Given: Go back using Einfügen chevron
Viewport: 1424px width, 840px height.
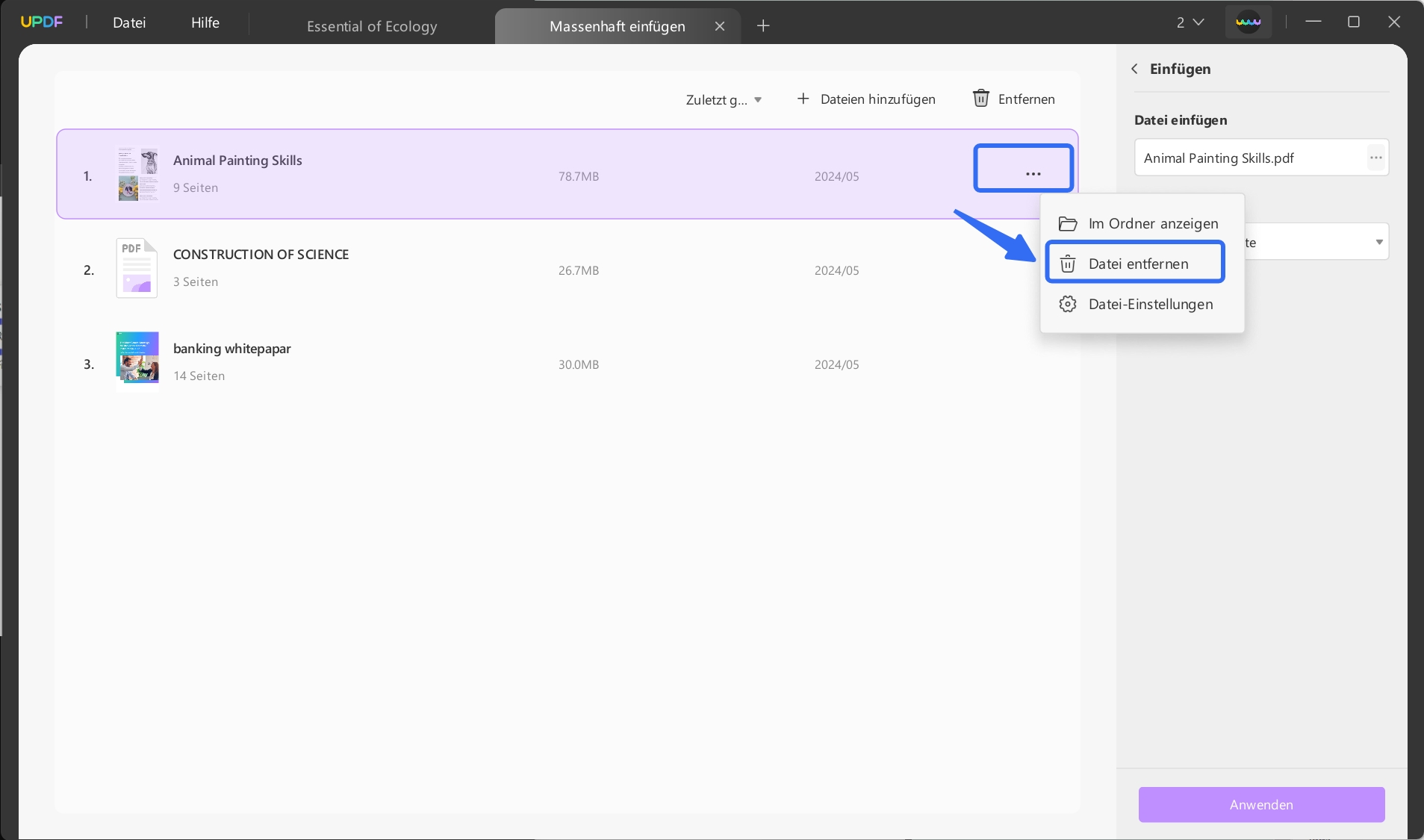Looking at the screenshot, I should (1134, 69).
